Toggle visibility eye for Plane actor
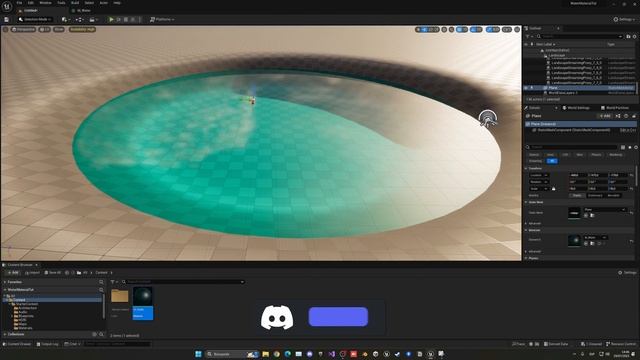The image size is (640, 360). tap(526, 88)
